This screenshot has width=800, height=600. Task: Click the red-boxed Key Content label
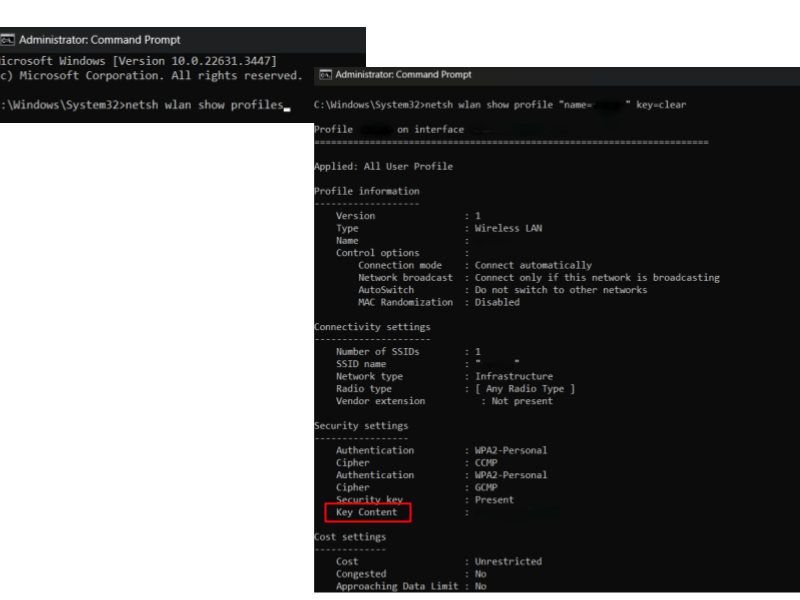click(367, 512)
